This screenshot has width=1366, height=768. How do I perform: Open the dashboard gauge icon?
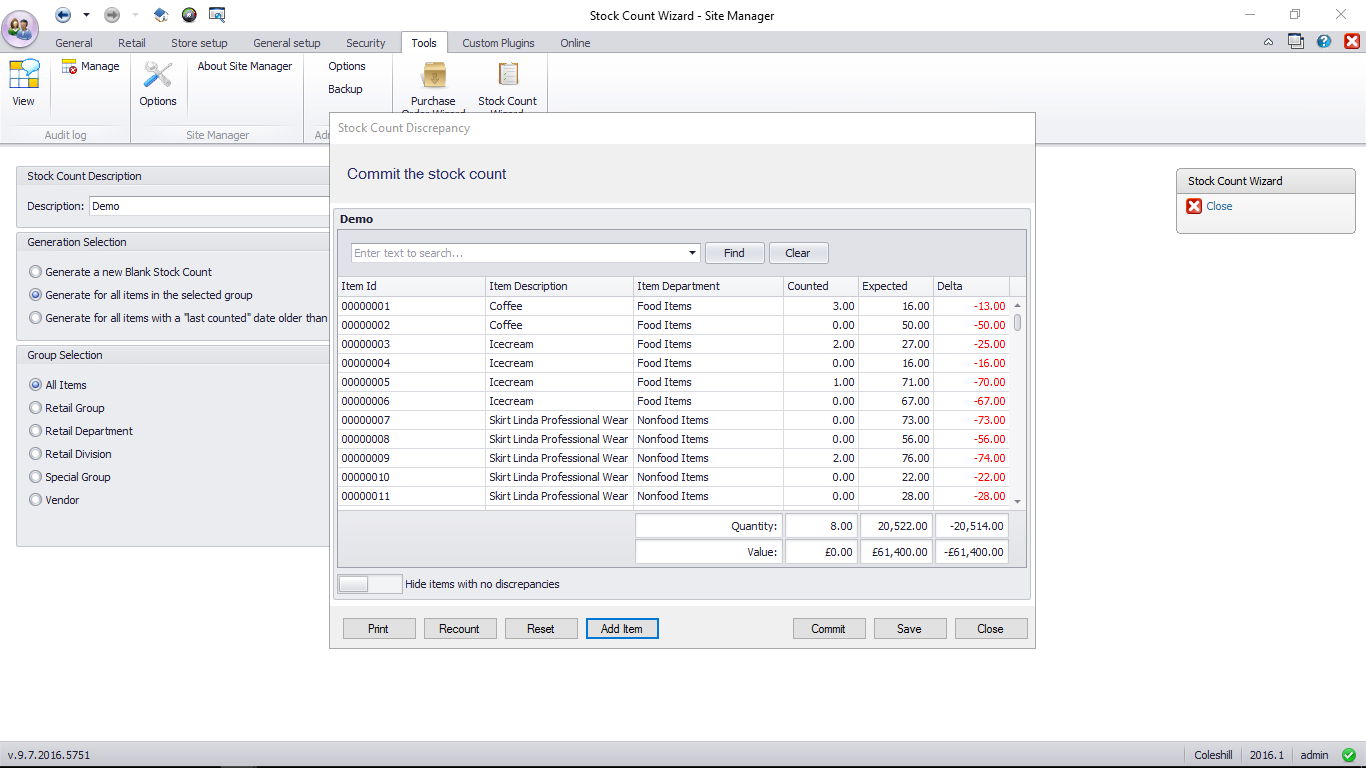click(x=189, y=15)
